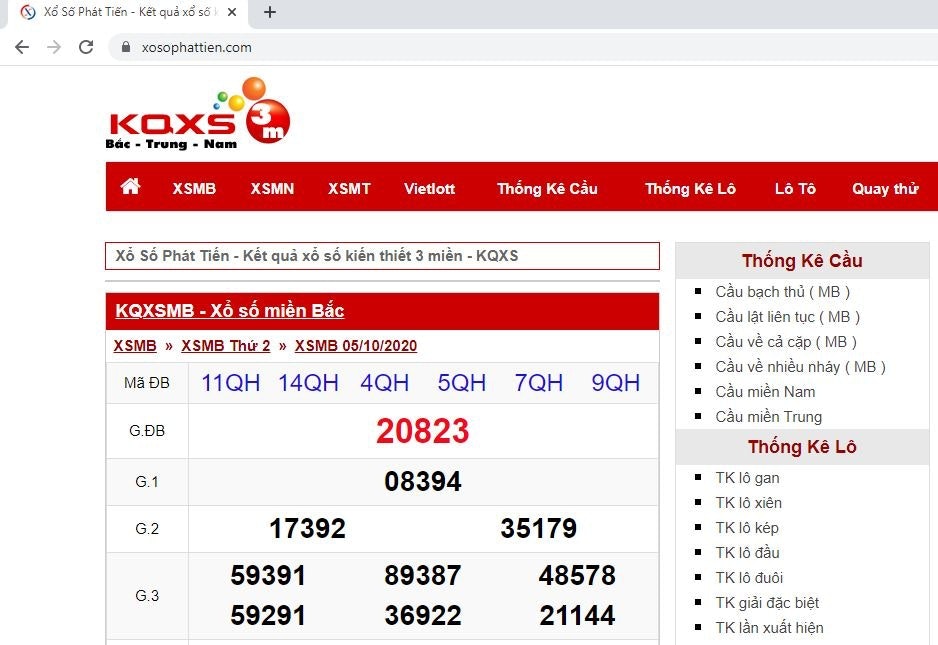Viewport: 938px width, 645px height.
Task: Open Cầu bạch thủ ( MB ) link
Action: coord(782,292)
